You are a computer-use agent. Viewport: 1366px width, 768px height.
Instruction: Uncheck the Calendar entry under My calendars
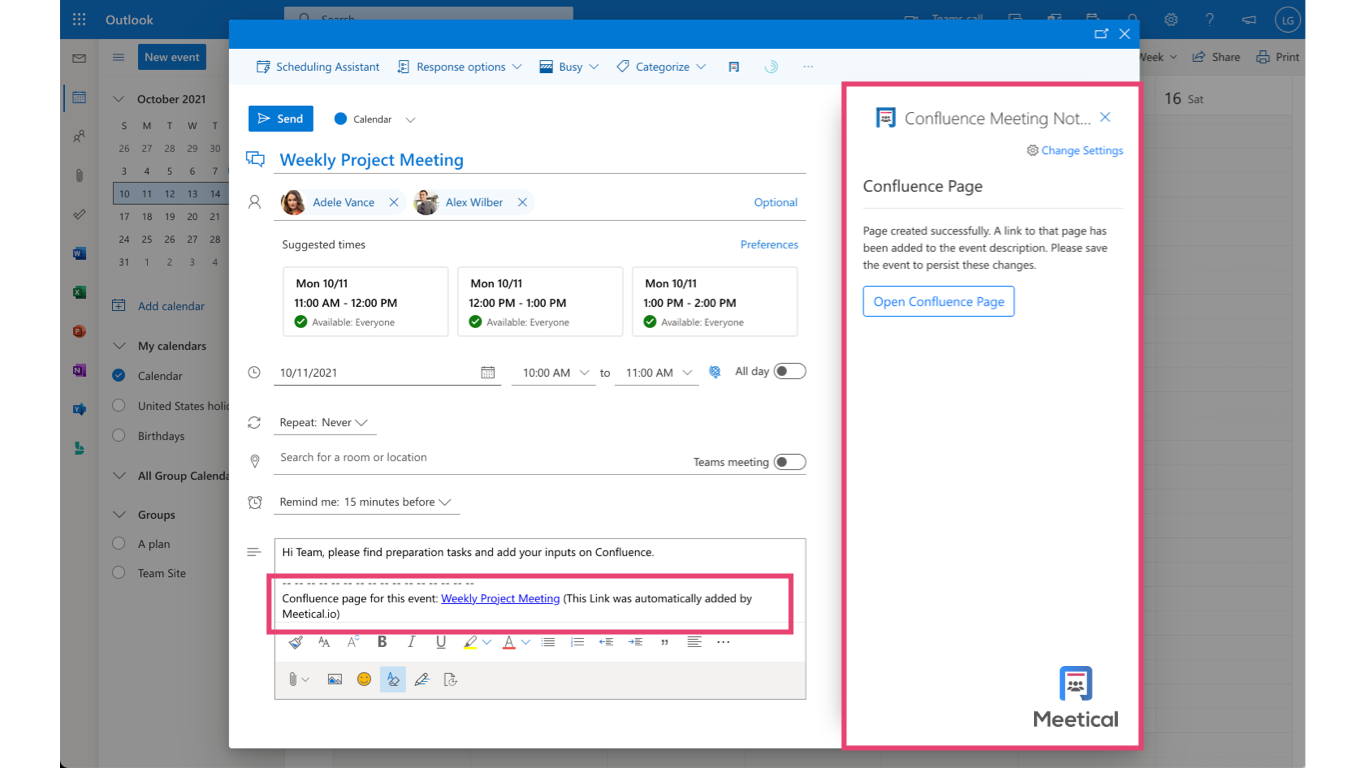click(119, 376)
